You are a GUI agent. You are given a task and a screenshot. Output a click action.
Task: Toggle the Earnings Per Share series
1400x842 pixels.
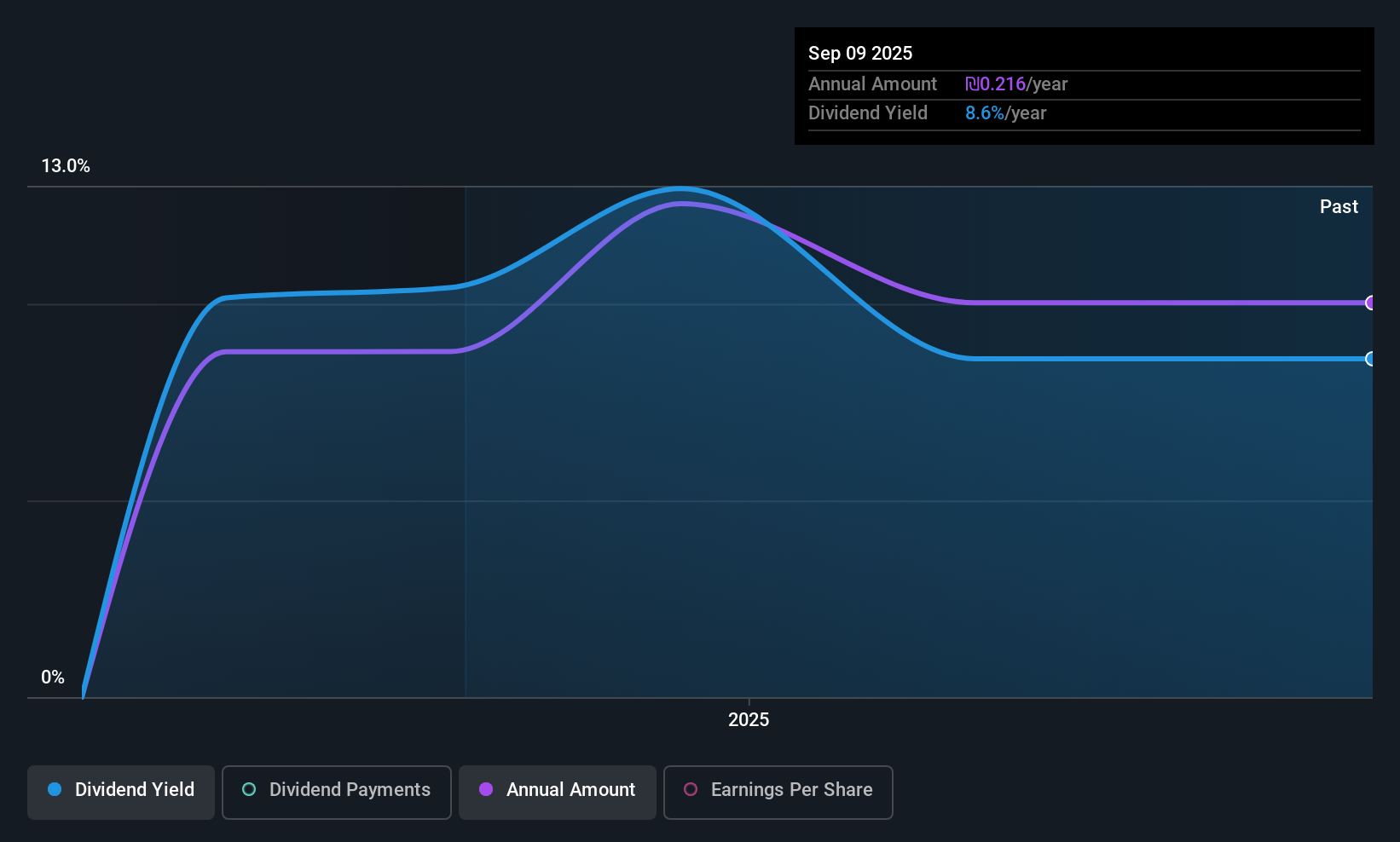coord(778,793)
